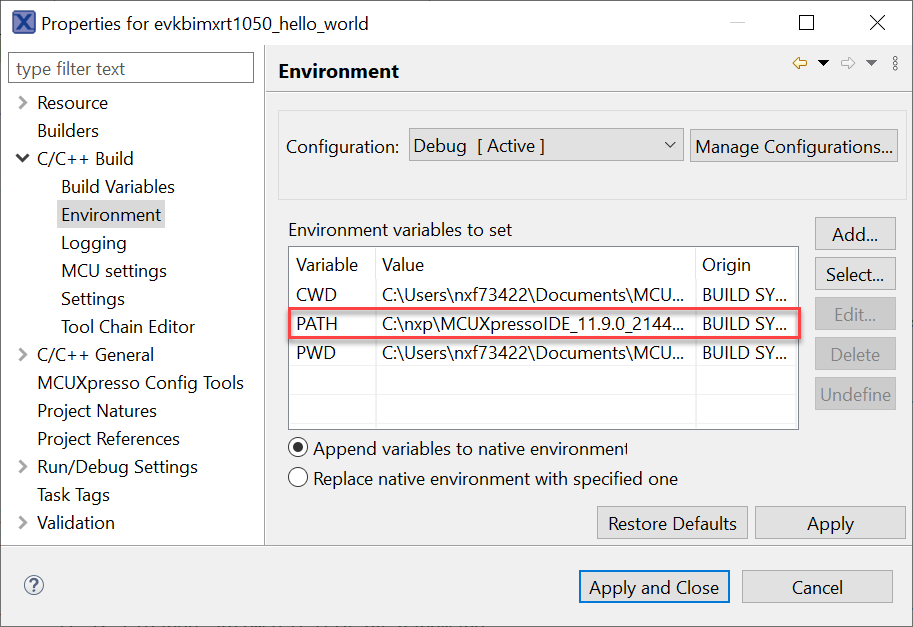Click the MCUXpresso window title icon
The image size is (913, 627).
pyautogui.click(x=22, y=22)
